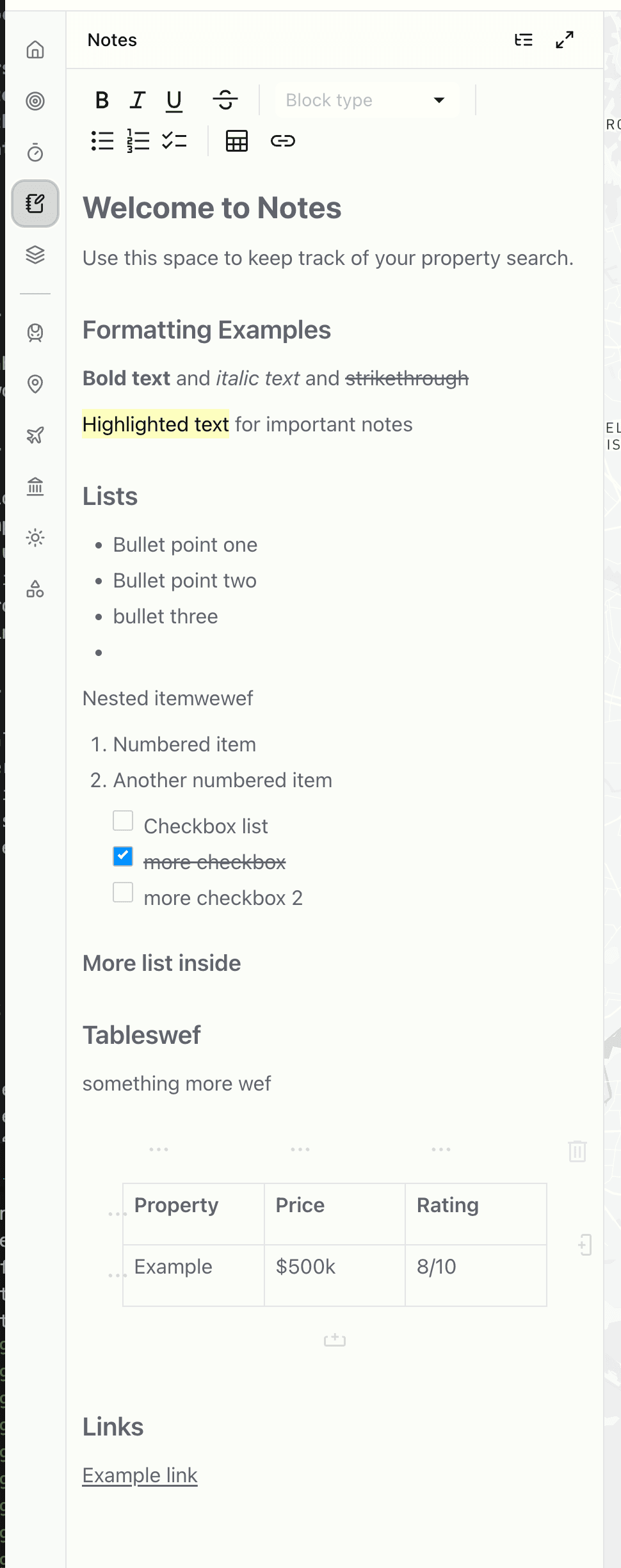Open the document outline view

523,40
